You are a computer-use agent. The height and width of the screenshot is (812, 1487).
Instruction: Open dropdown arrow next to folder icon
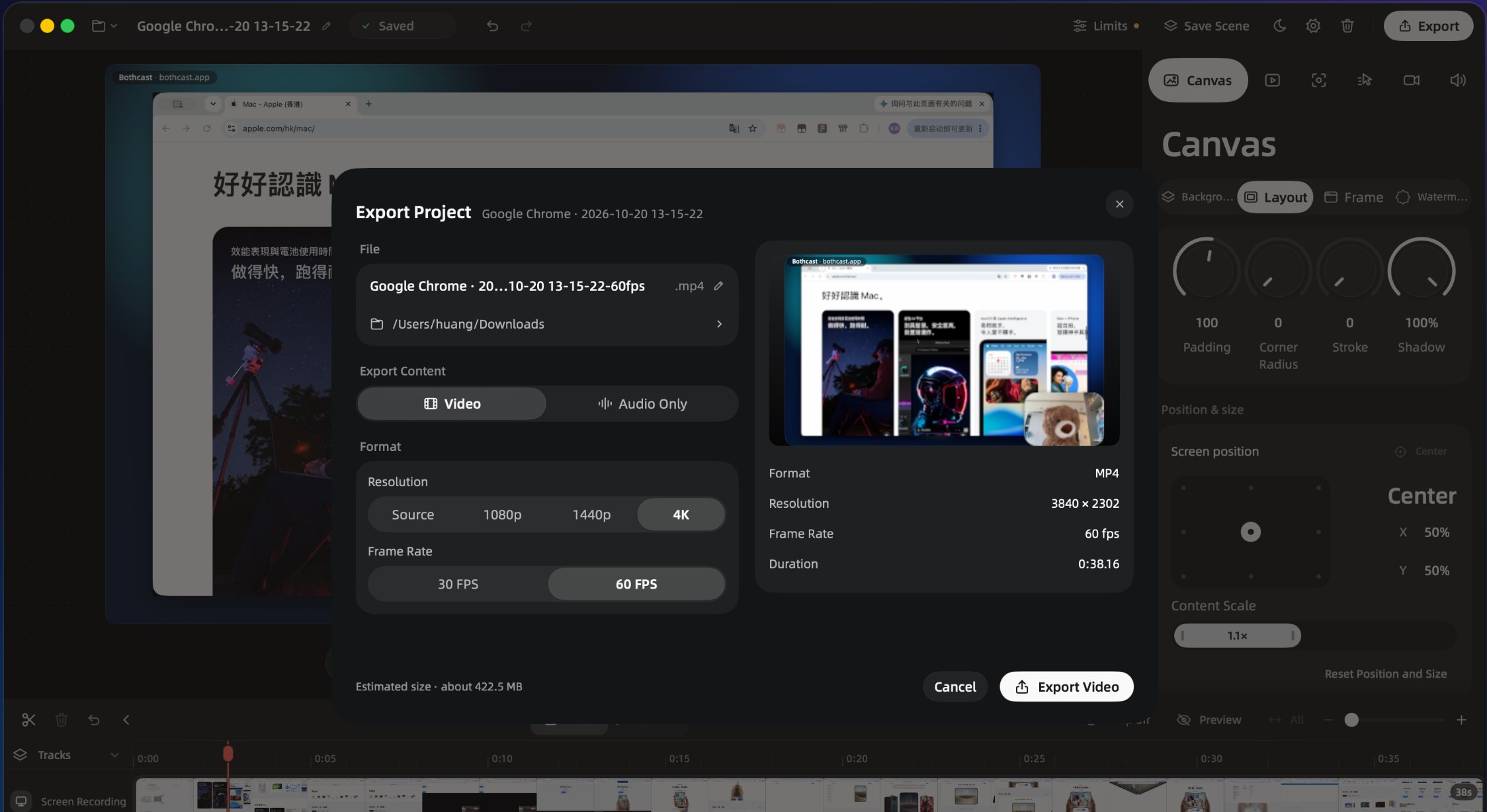(114, 26)
